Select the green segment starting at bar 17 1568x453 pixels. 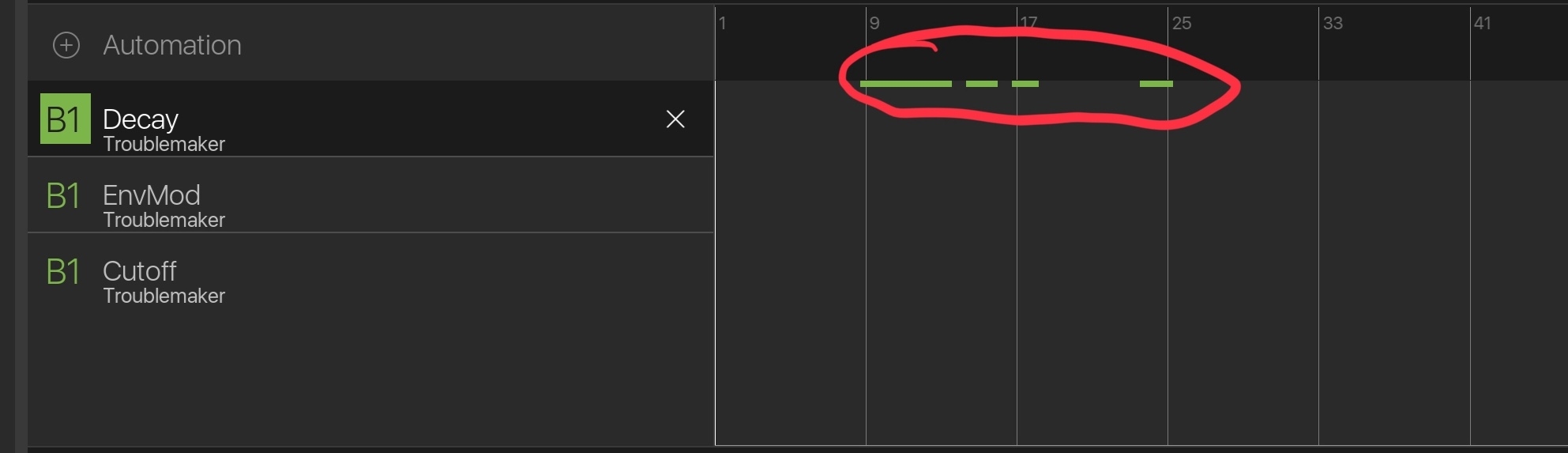(x=1025, y=84)
